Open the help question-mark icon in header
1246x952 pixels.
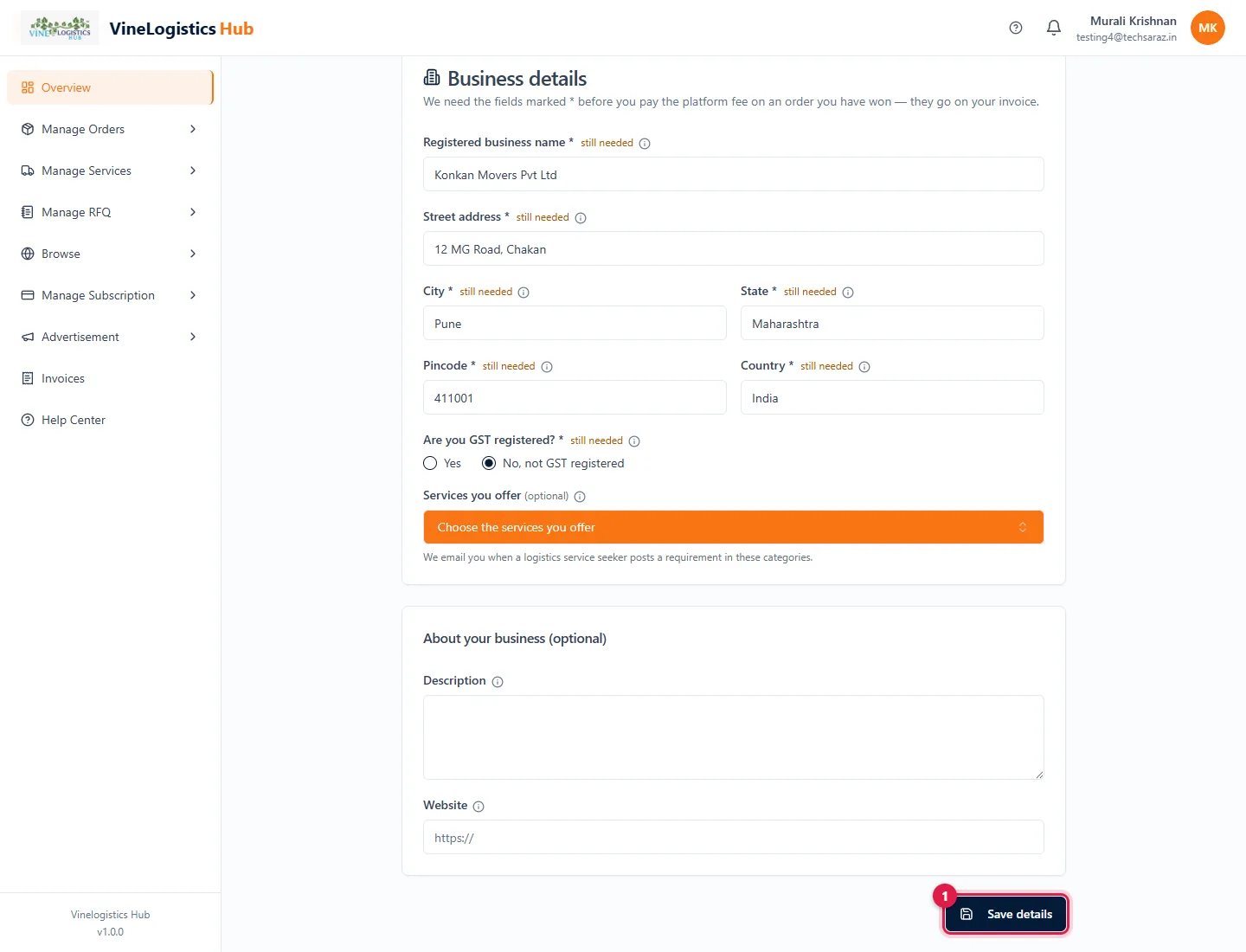[x=1016, y=28]
